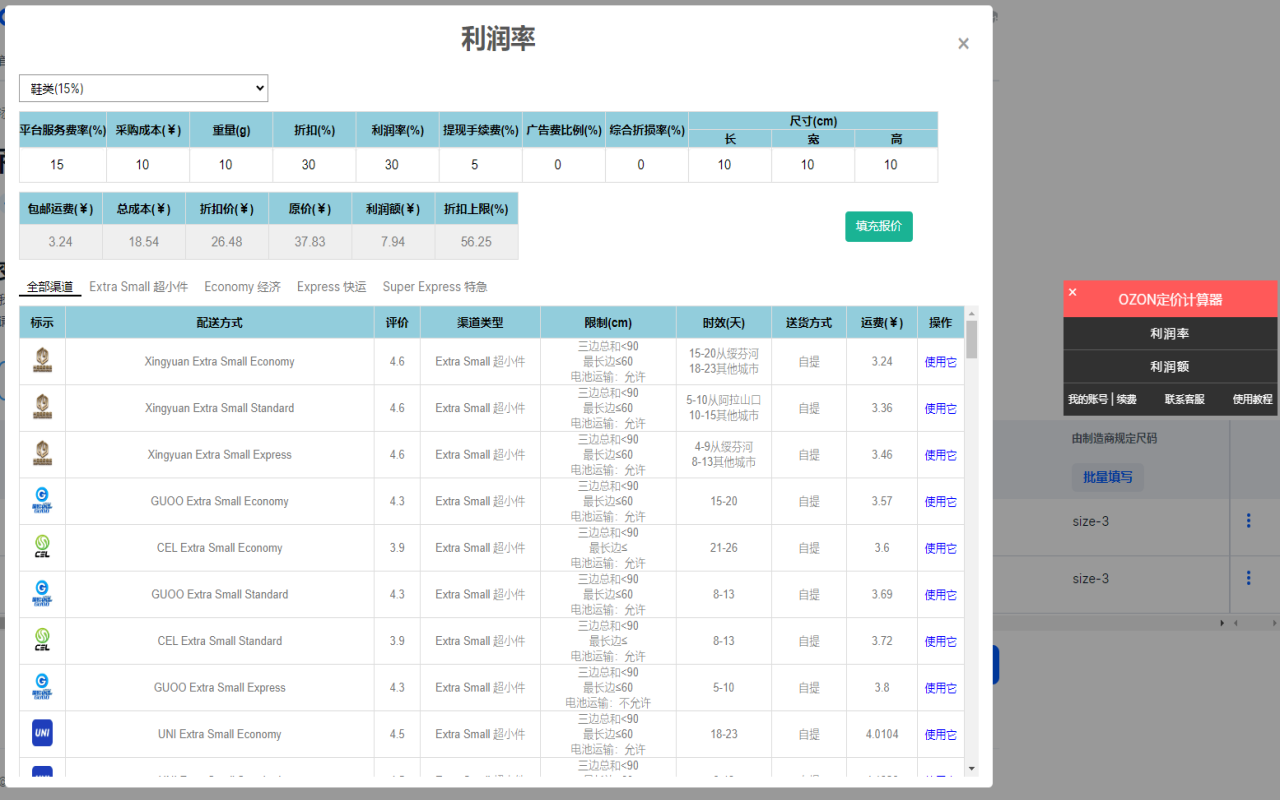Viewport: 1280px width, 800px height.
Task: Click the 利润额 button in calculator widget
Action: pos(1169,367)
